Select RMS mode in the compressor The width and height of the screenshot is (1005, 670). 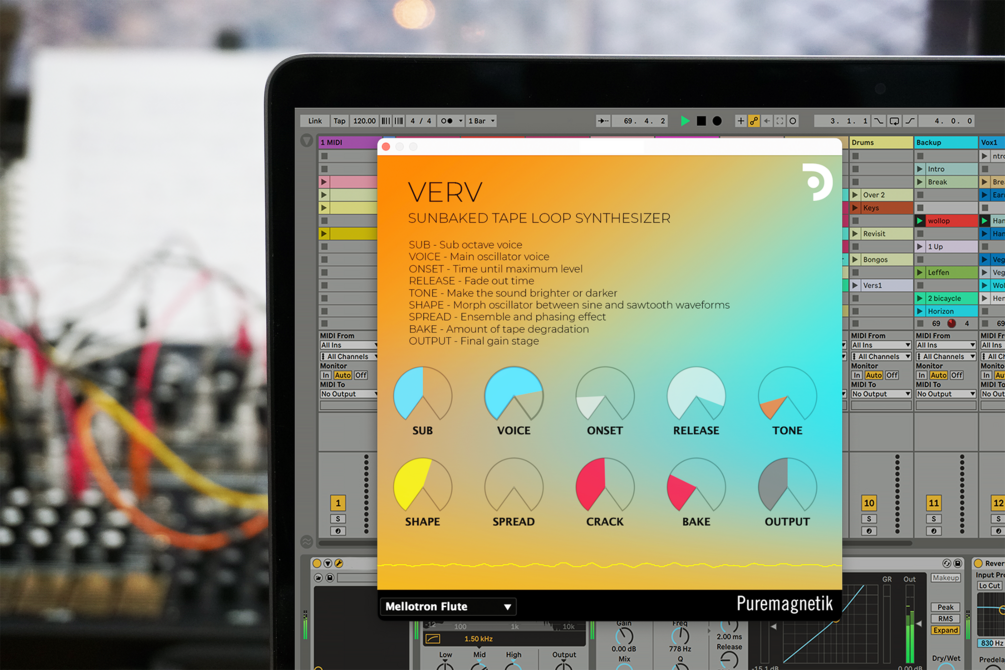[945, 619]
